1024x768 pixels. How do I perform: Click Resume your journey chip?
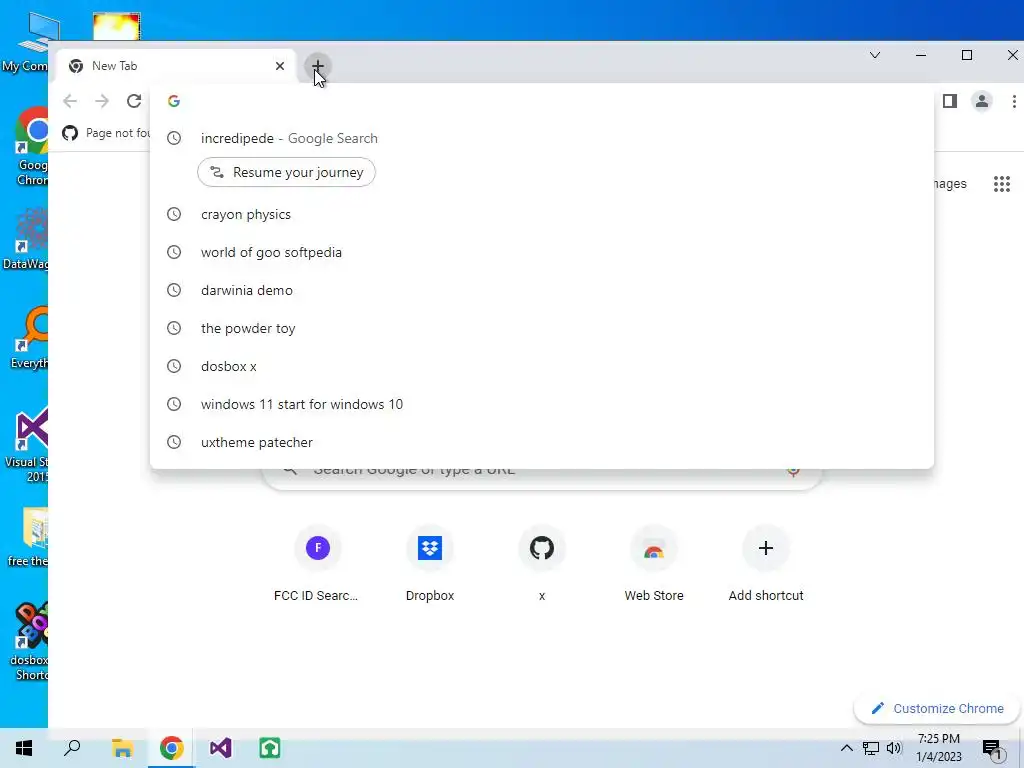click(286, 172)
